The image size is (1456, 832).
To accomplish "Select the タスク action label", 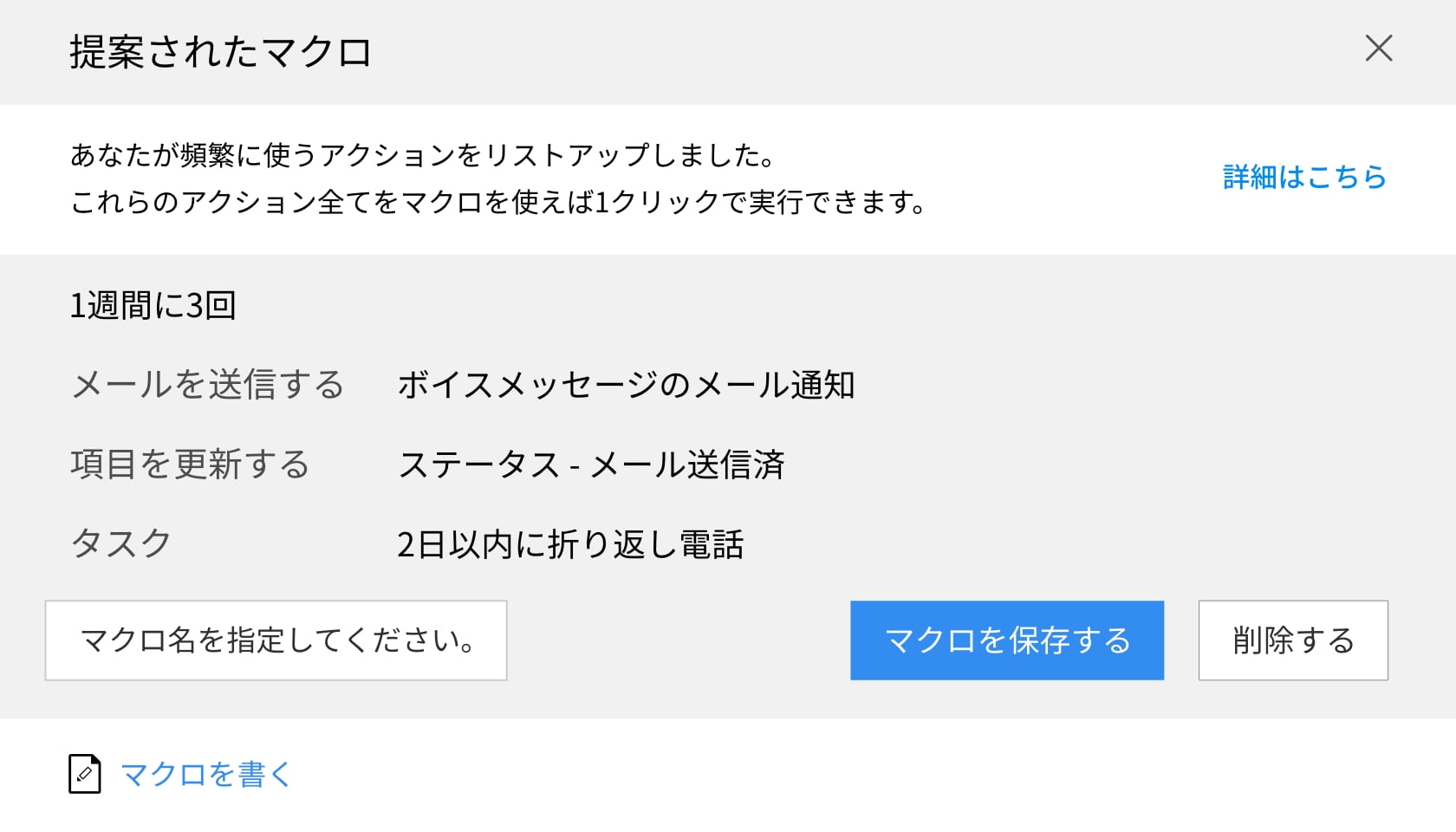I will [121, 544].
